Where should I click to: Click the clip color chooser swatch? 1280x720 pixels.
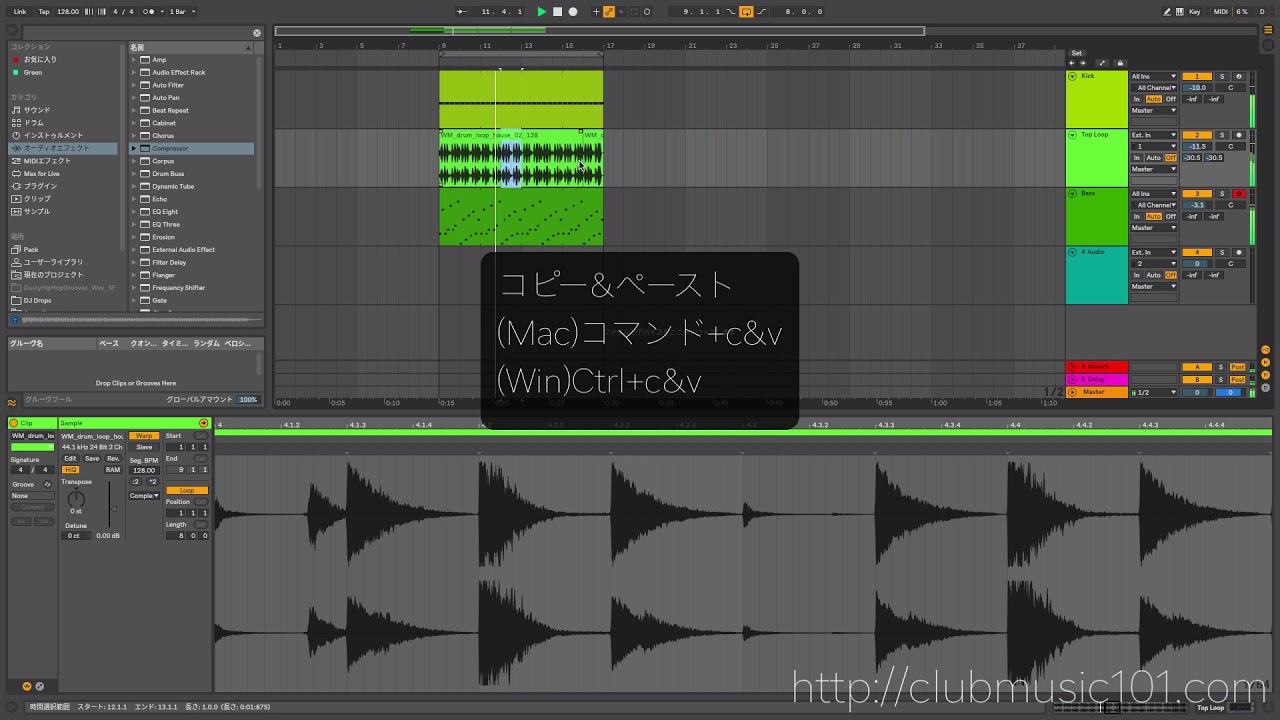[x=32, y=447]
